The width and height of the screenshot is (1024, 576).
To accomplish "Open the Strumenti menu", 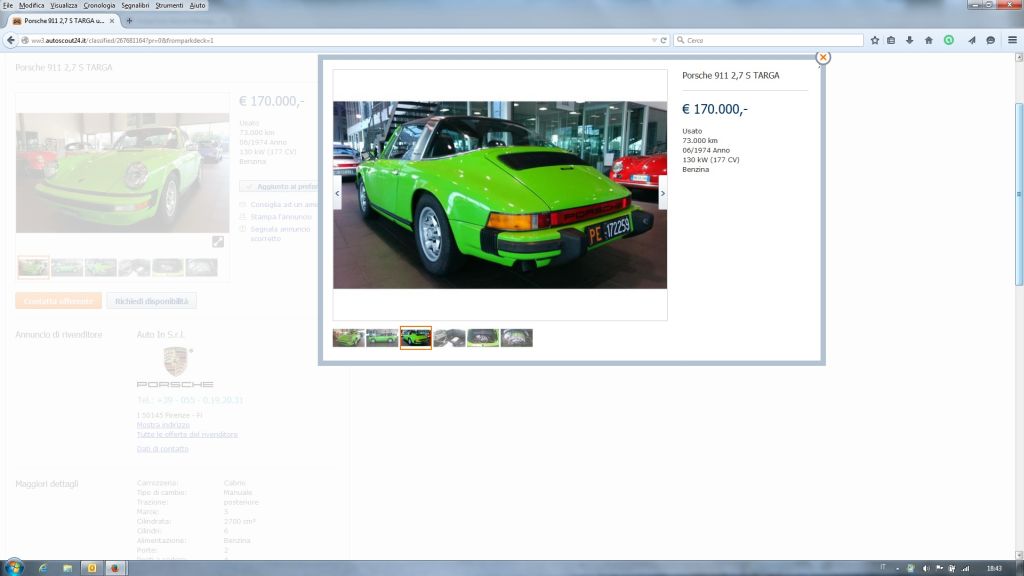I will [x=169, y=5].
